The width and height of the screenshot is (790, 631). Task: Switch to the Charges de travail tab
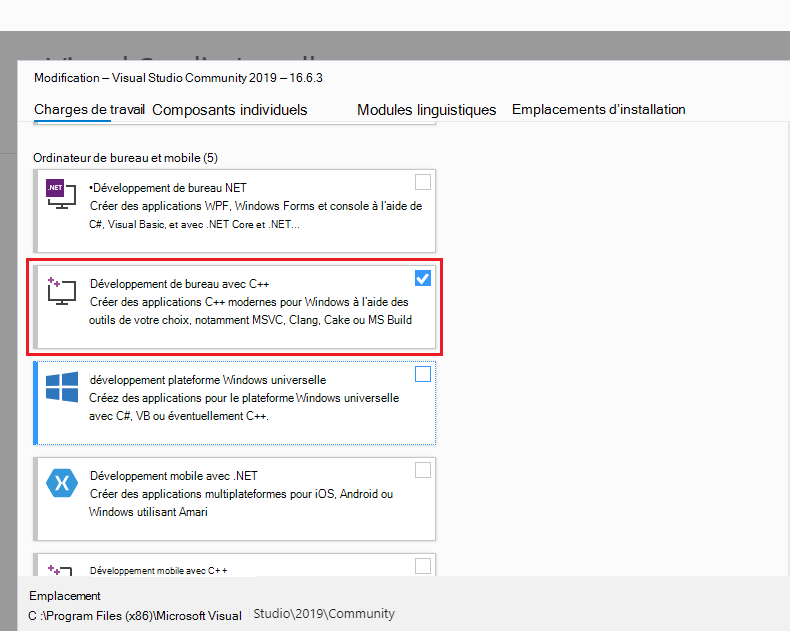[89, 109]
